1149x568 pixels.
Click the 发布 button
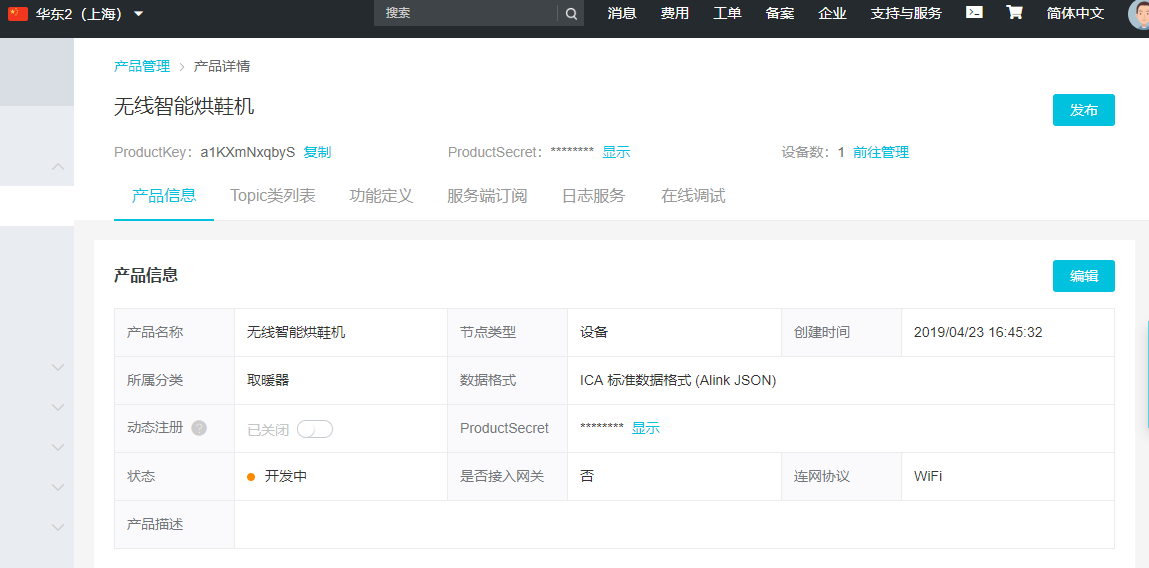pyautogui.click(x=1083, y=110)
